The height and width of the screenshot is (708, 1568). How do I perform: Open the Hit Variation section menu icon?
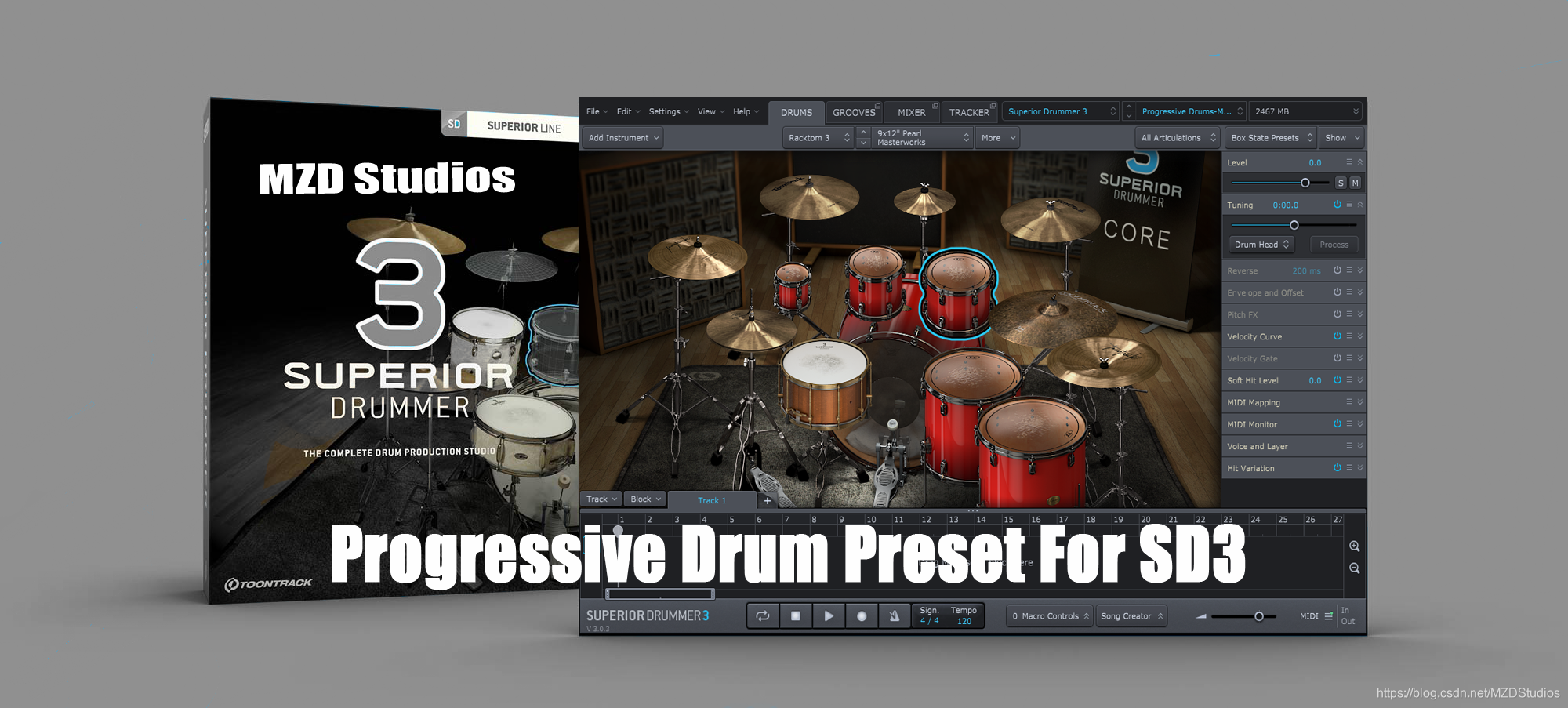pyautogui.click(x=1349, y=468)
